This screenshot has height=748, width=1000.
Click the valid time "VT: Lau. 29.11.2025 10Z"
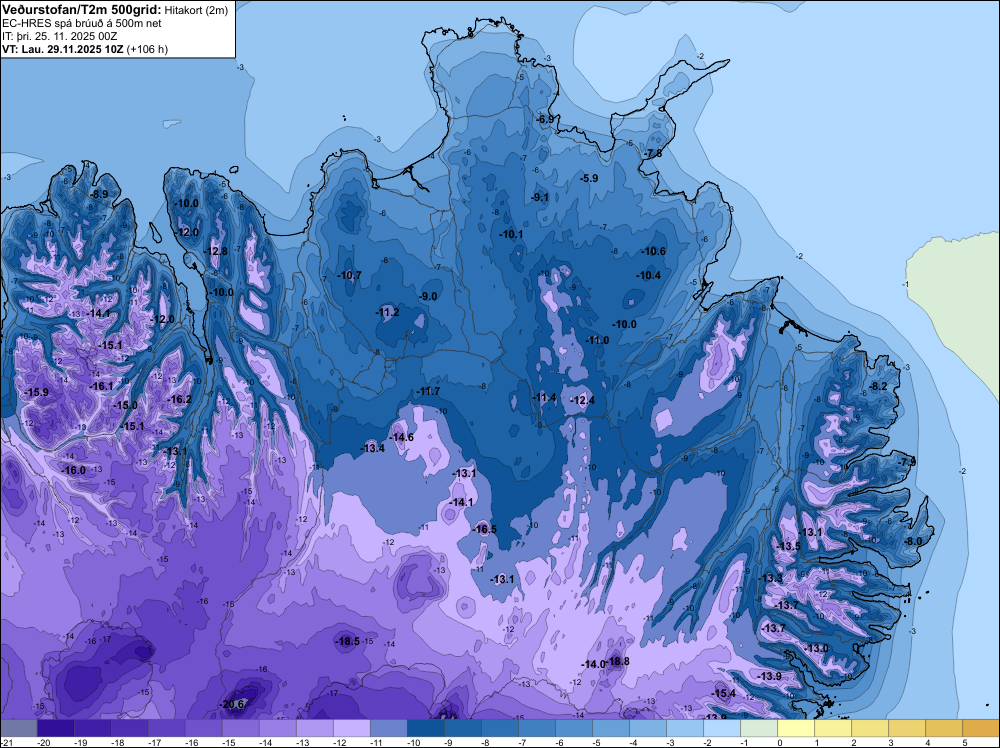tap(62, 49)
